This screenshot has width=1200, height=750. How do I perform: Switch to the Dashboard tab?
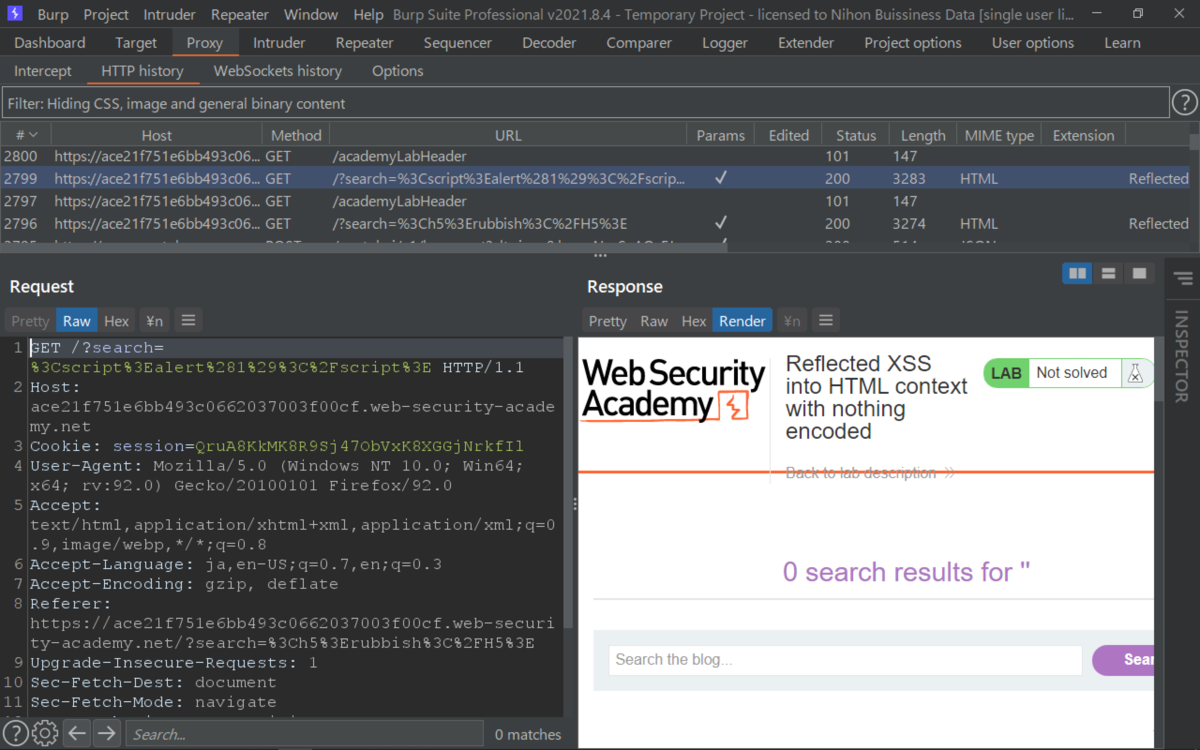click(x=50, y=43)
